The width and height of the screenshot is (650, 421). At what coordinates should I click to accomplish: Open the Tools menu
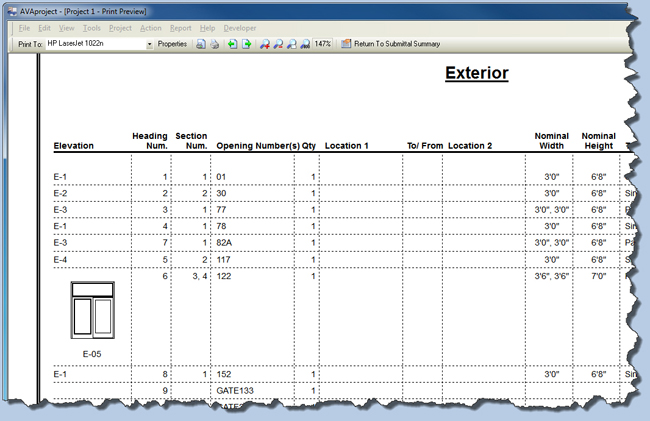(91, 28)
